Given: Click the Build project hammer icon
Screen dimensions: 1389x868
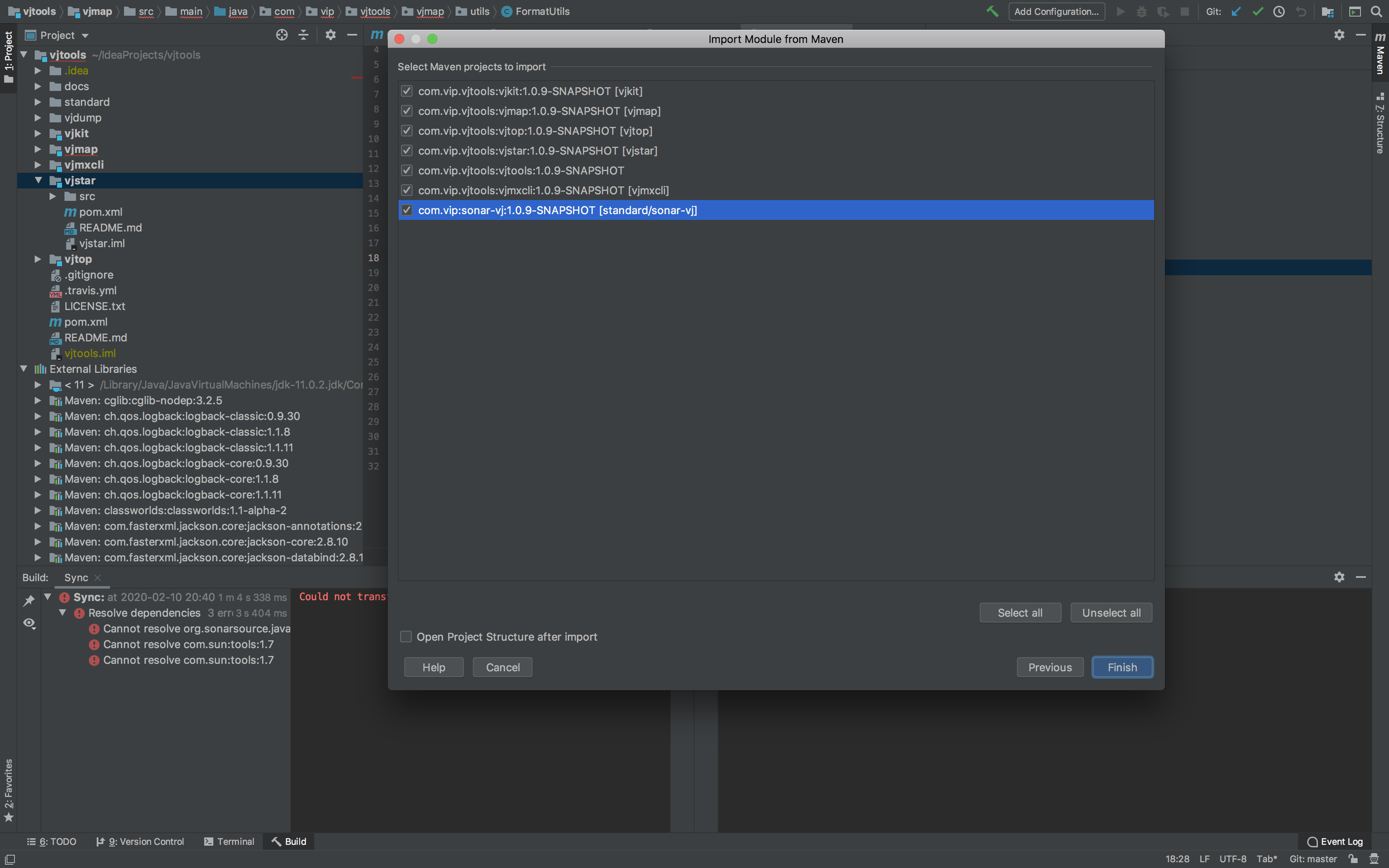Looking at the screenshot, I should coord(992,11).
